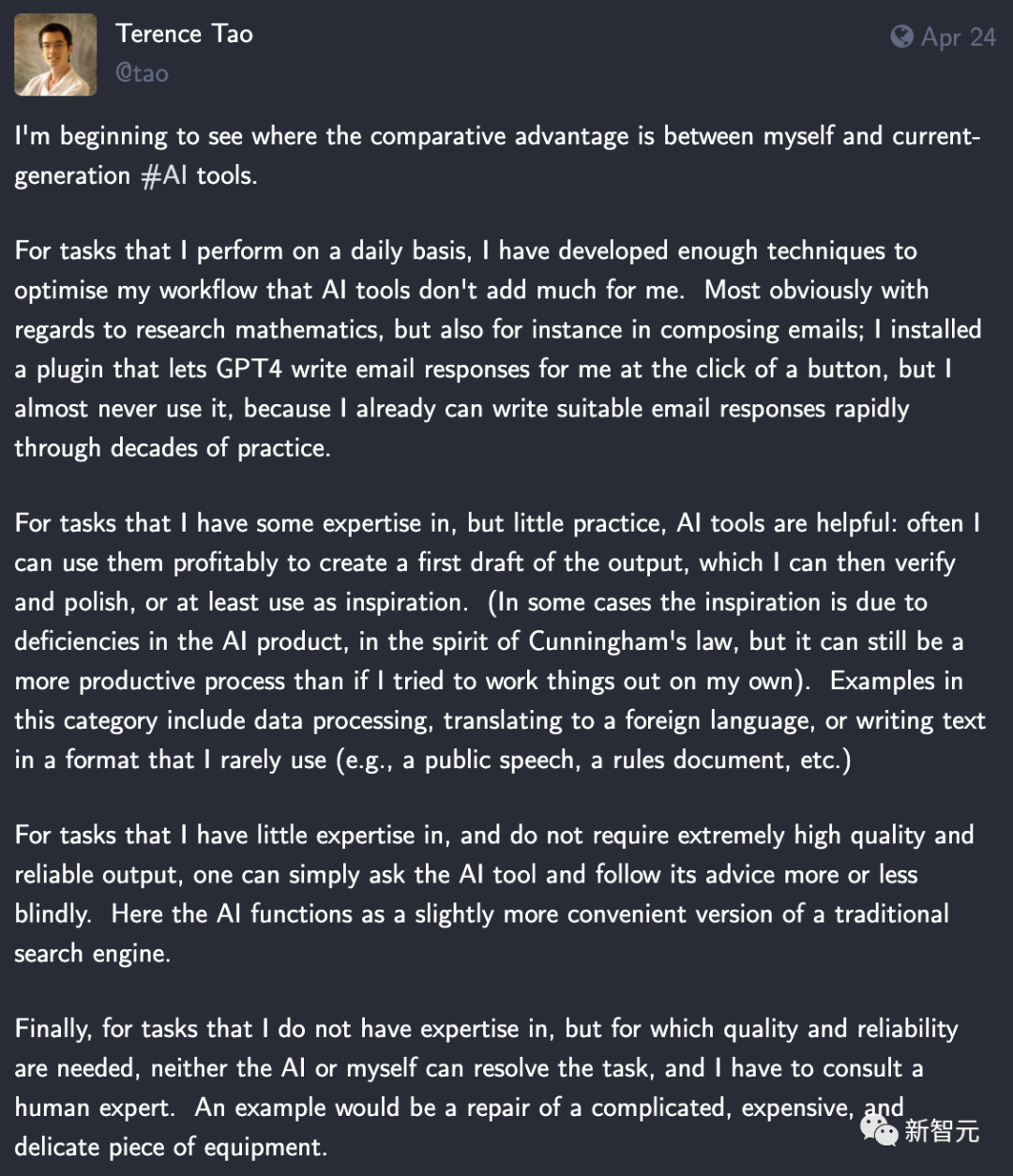
Task: Click the 新智元 watermark text
Action: click(942, 1131)
